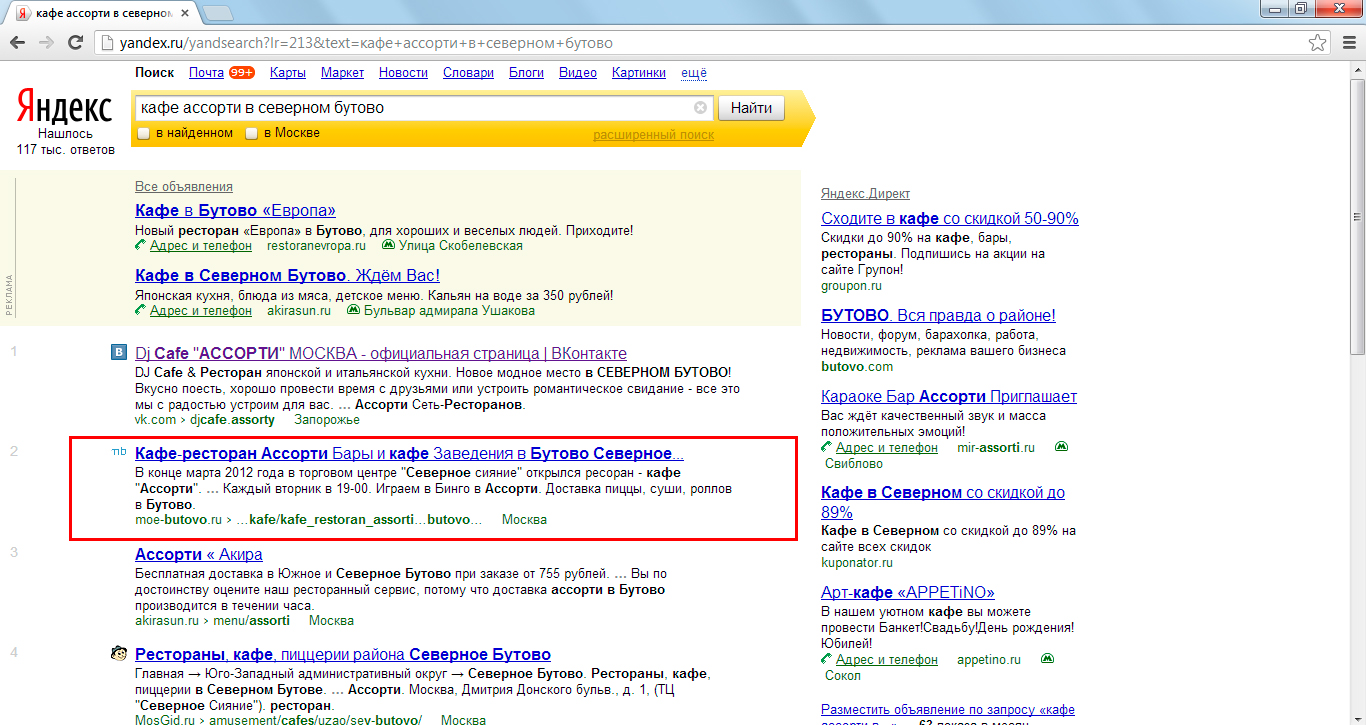The height and width of the screenshot is (725, 1366).
Task: Click the scrollbar down arrow
Action: [1357, 718]
